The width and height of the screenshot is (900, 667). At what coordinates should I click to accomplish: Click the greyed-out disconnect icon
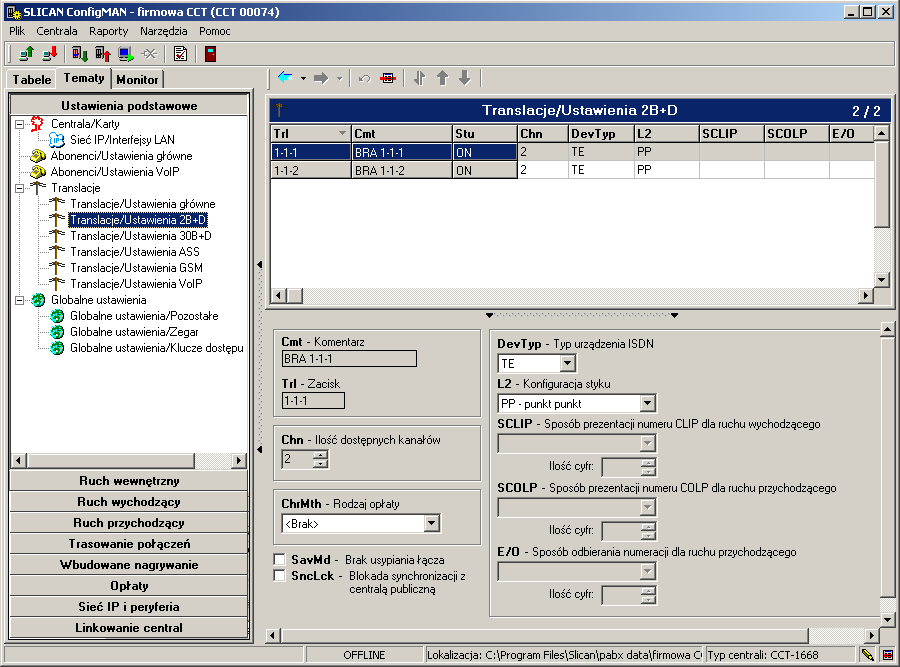149,54
